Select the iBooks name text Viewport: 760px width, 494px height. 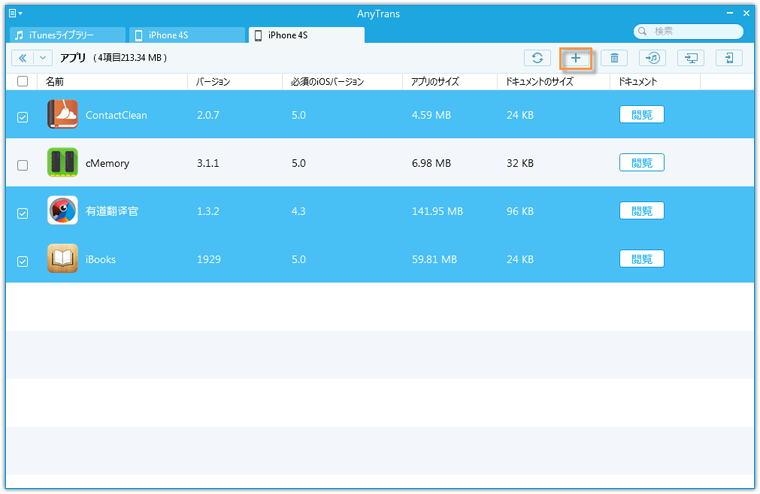point(100,259)
